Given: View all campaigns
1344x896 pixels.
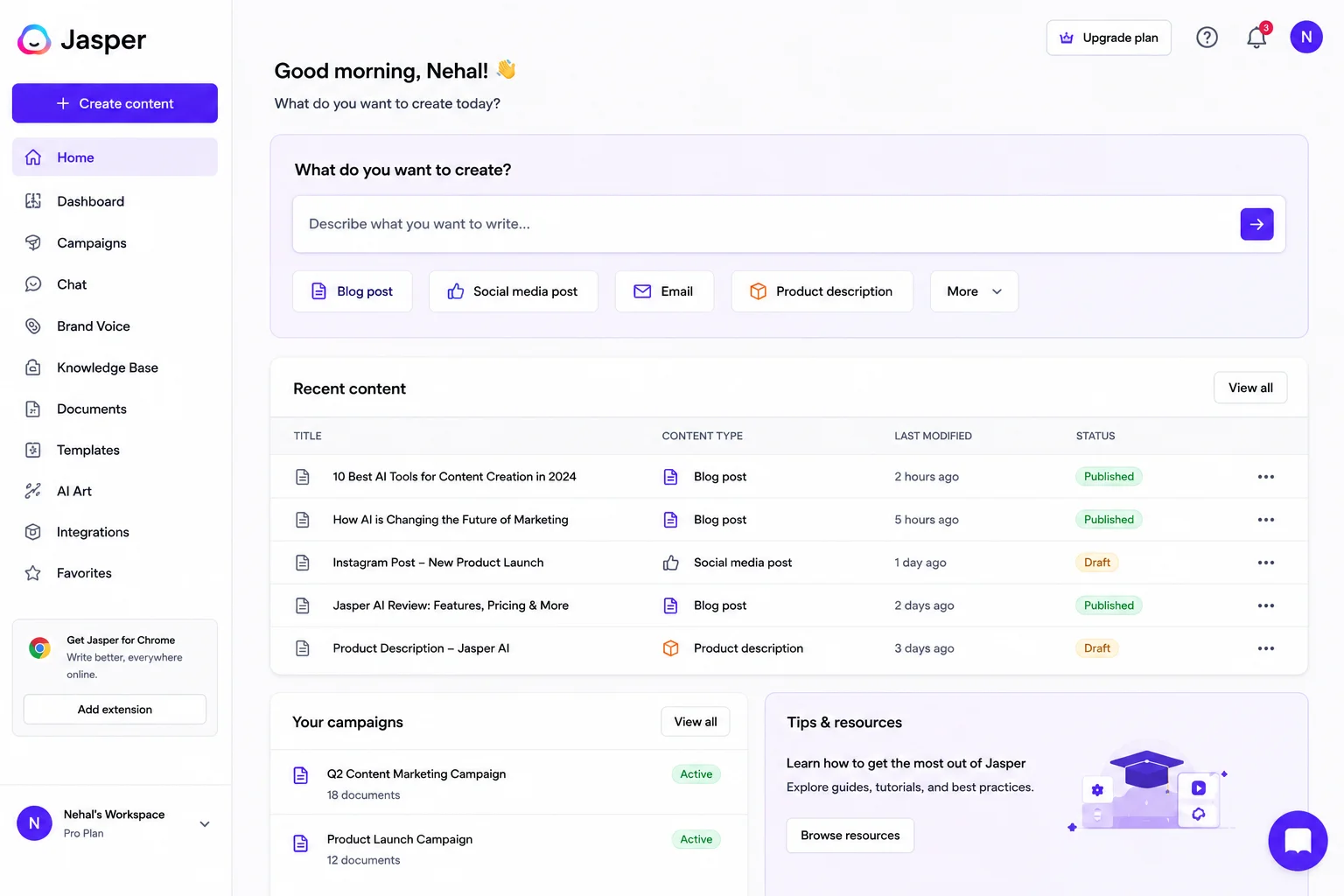Looking at the screenshot, I should [x=696, y=722].
